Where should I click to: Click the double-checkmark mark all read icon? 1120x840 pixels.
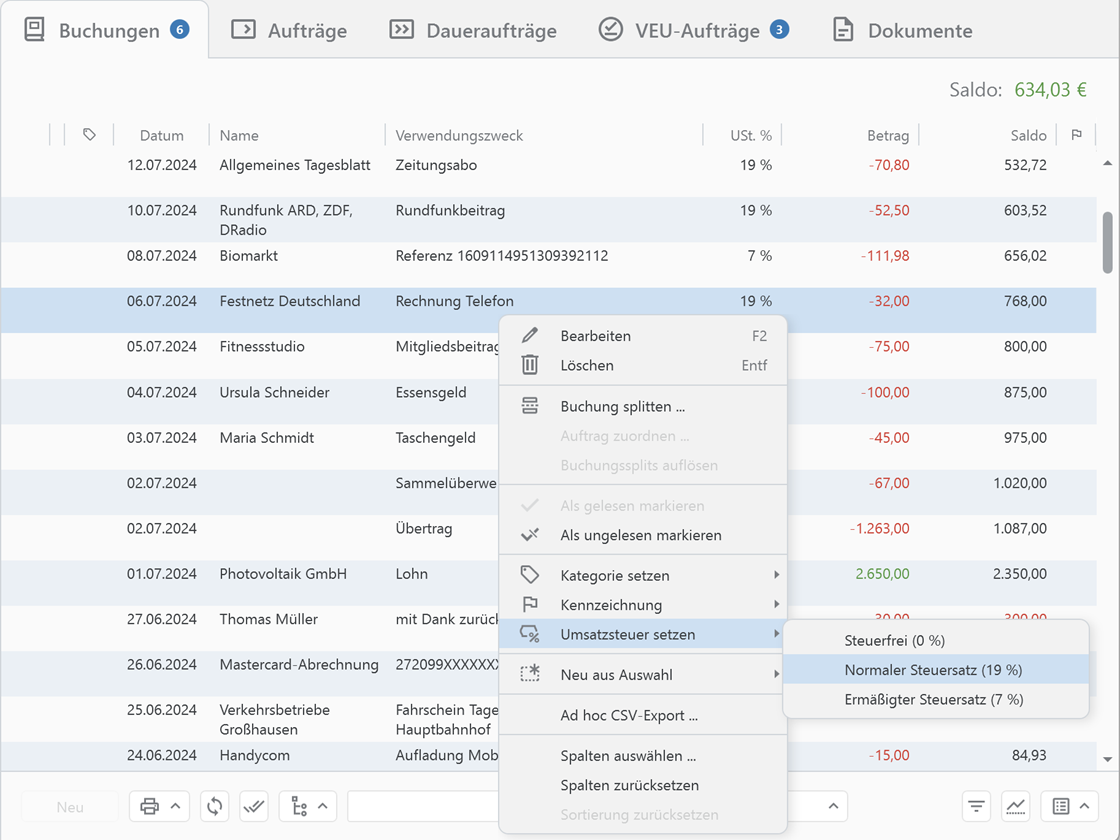(254, 806)
